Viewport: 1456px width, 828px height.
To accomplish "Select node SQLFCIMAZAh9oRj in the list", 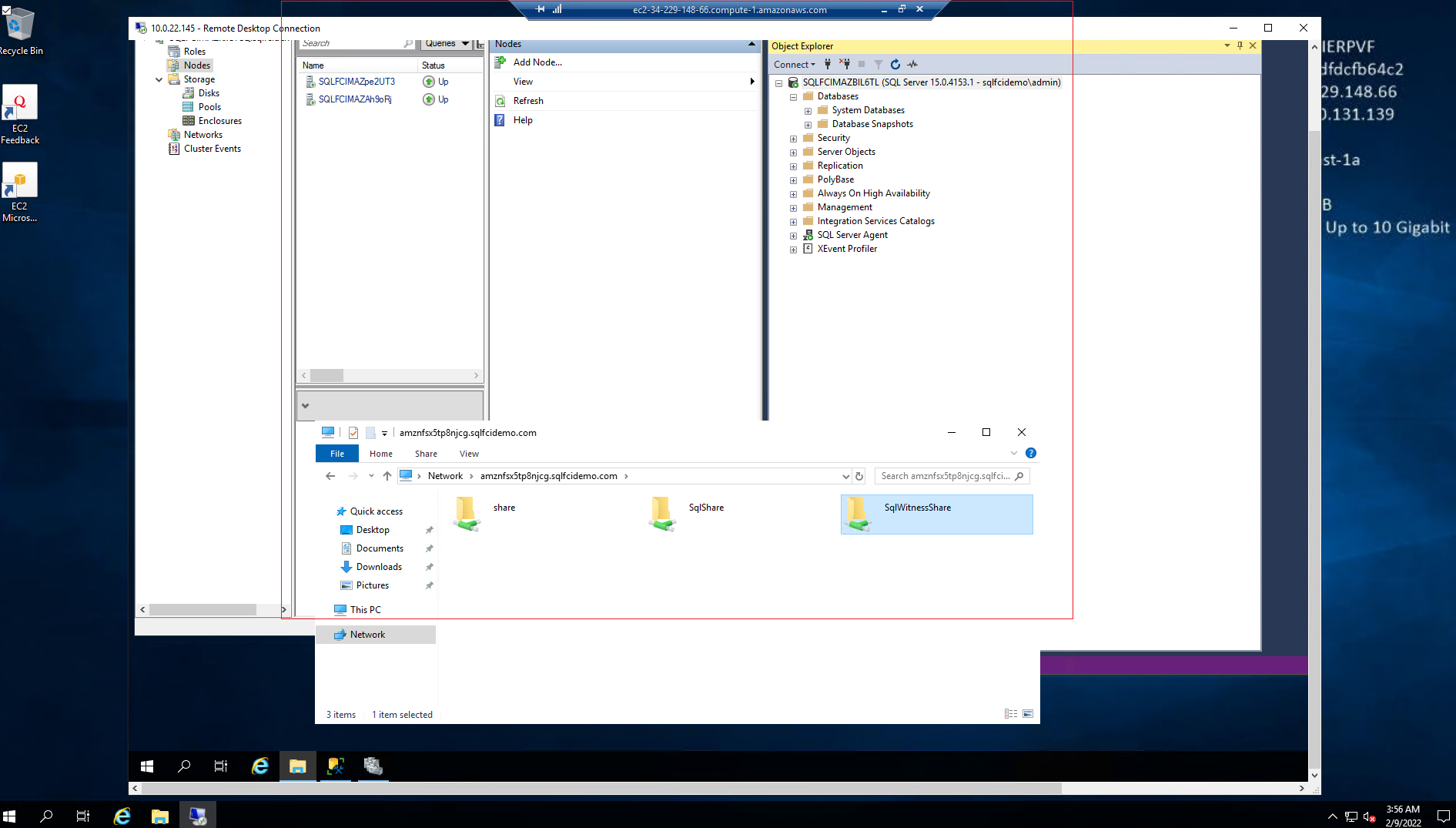I will pos(355,99).
